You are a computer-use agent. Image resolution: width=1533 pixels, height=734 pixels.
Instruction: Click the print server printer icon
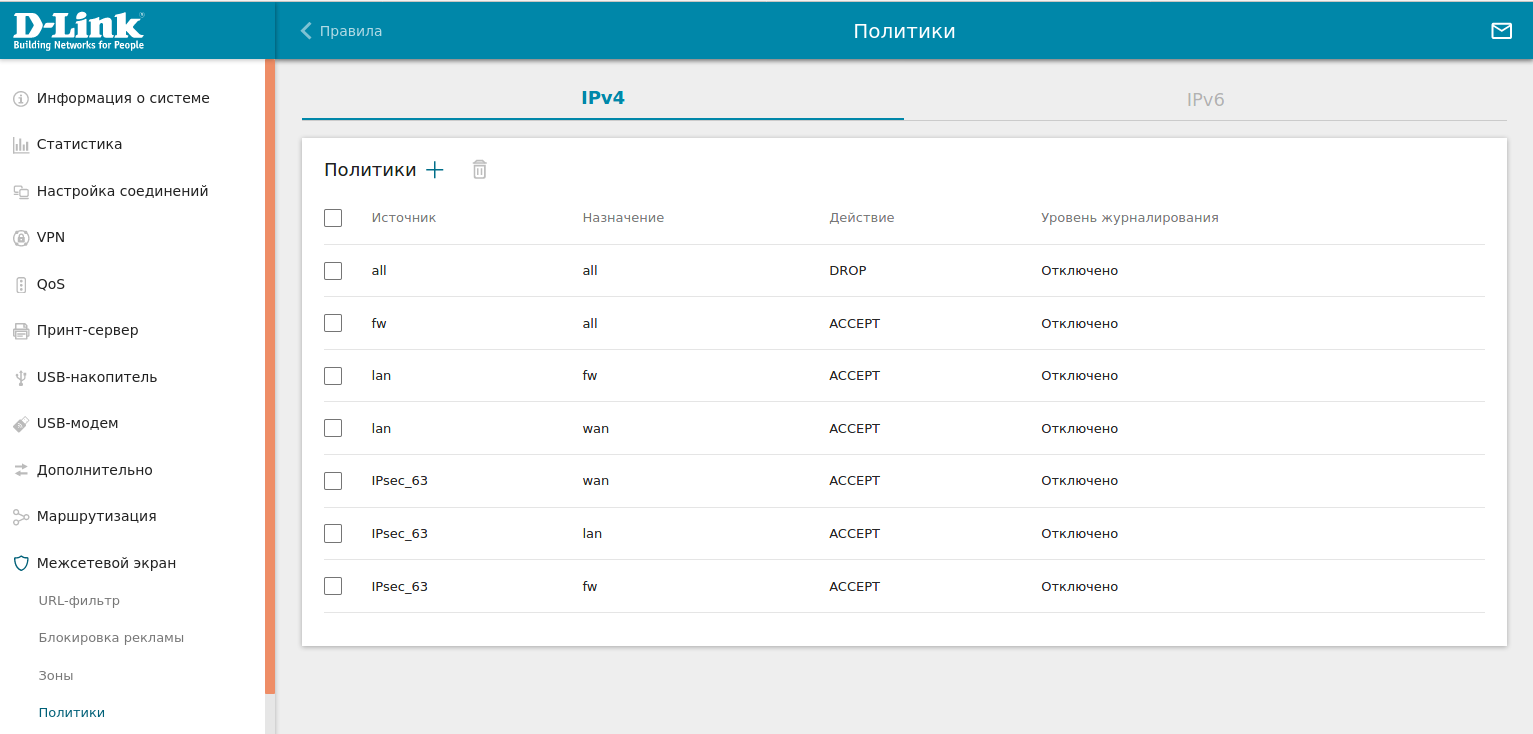pyautogui.click(x=20, y=331)
